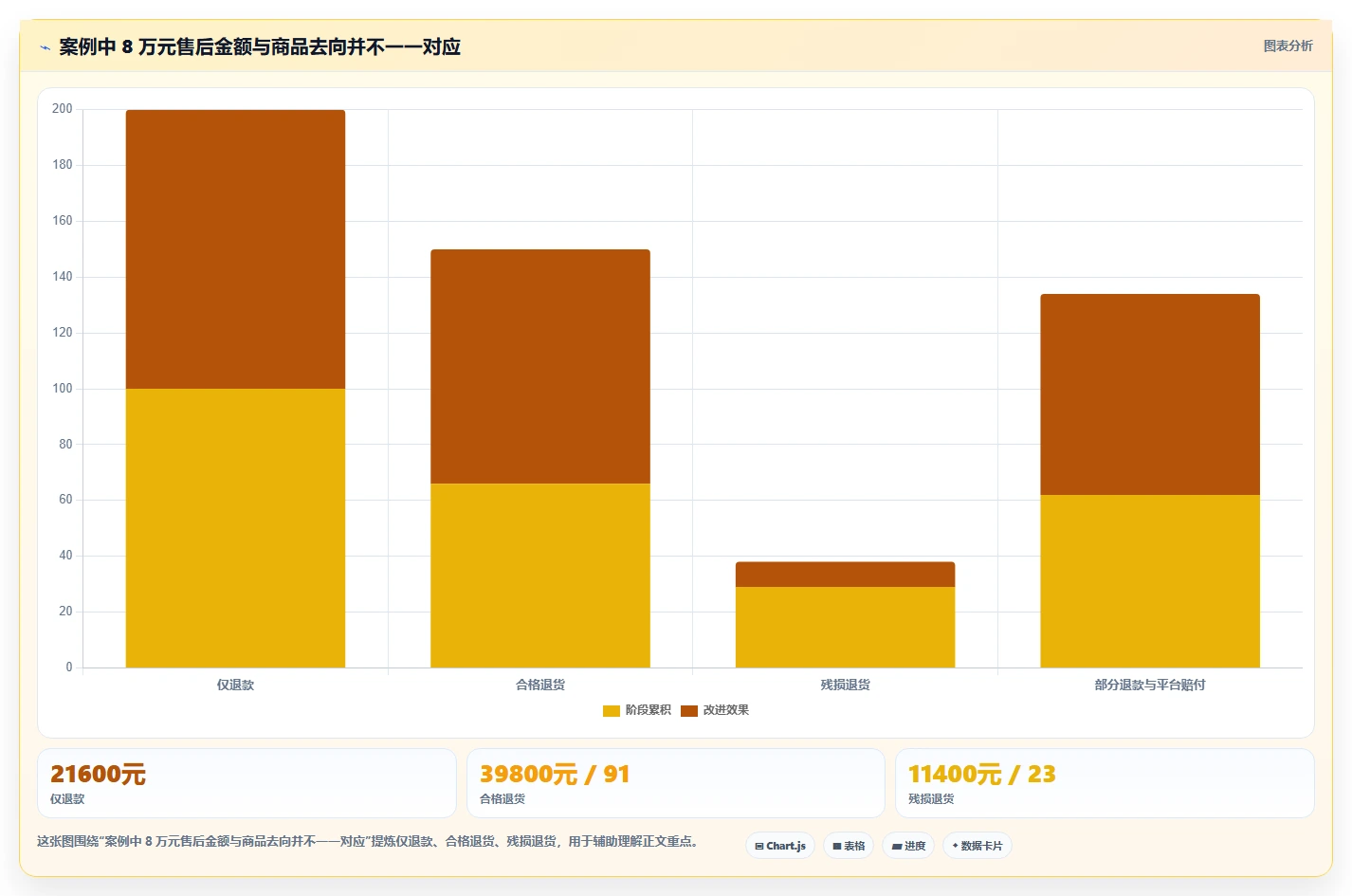
Task: Click the lightning icon beside the chart title
Action: (45, 47)
